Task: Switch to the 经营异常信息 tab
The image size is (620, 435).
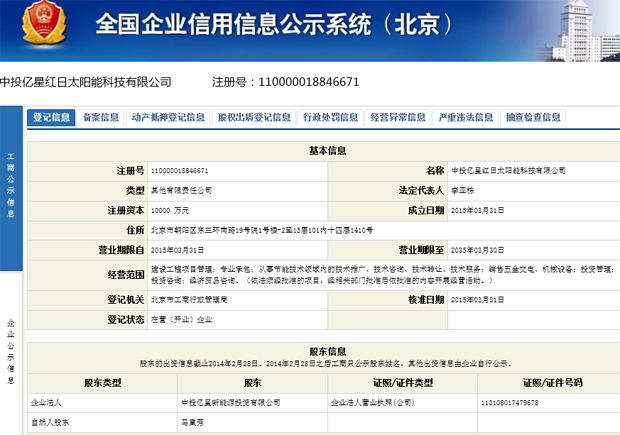Action: click(397, 118)
